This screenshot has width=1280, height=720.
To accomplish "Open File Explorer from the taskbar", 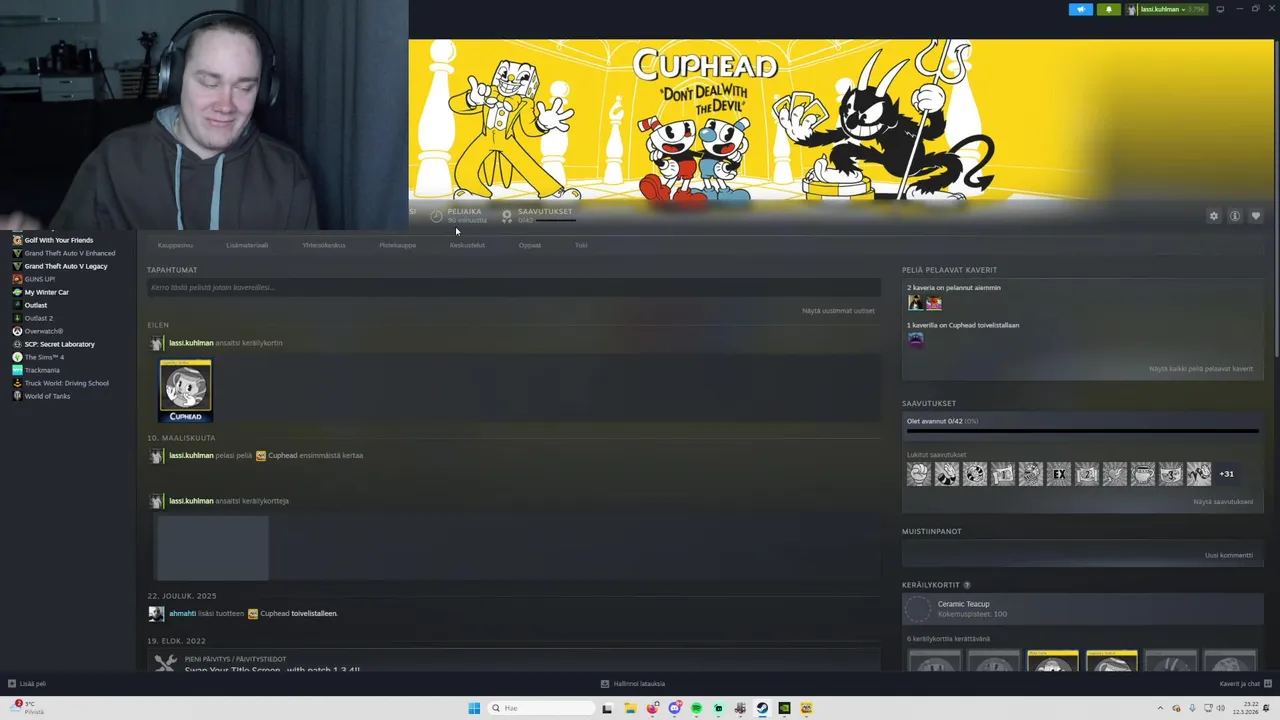I will (x=630, y=708).
